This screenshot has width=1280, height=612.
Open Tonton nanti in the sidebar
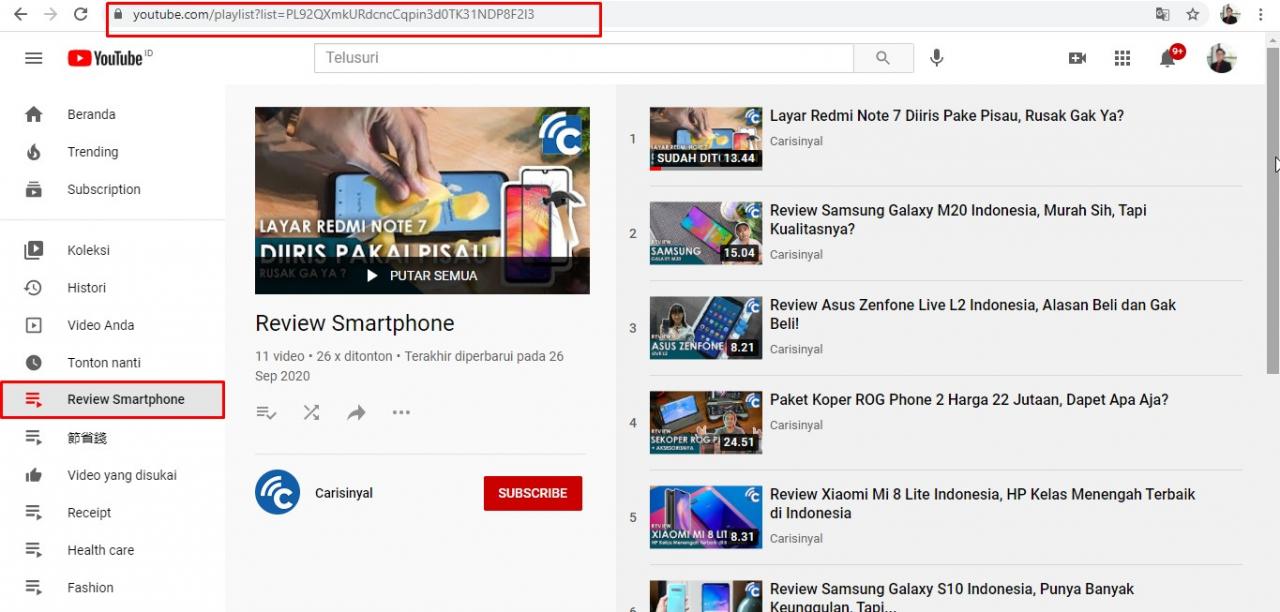(112, 362)
